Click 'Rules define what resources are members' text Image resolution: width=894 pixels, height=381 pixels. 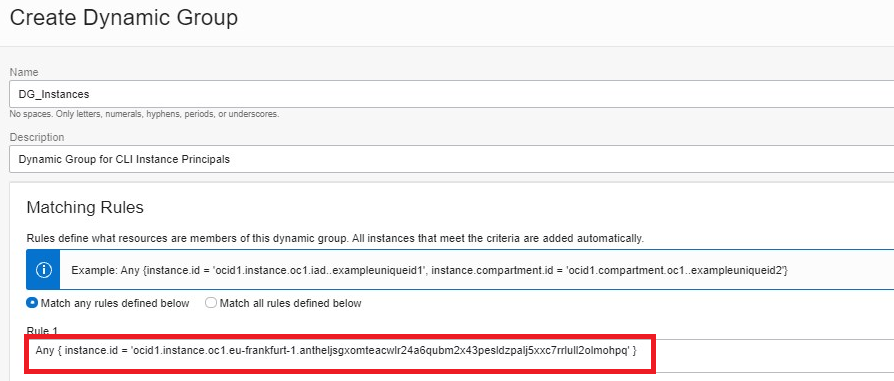335,238
